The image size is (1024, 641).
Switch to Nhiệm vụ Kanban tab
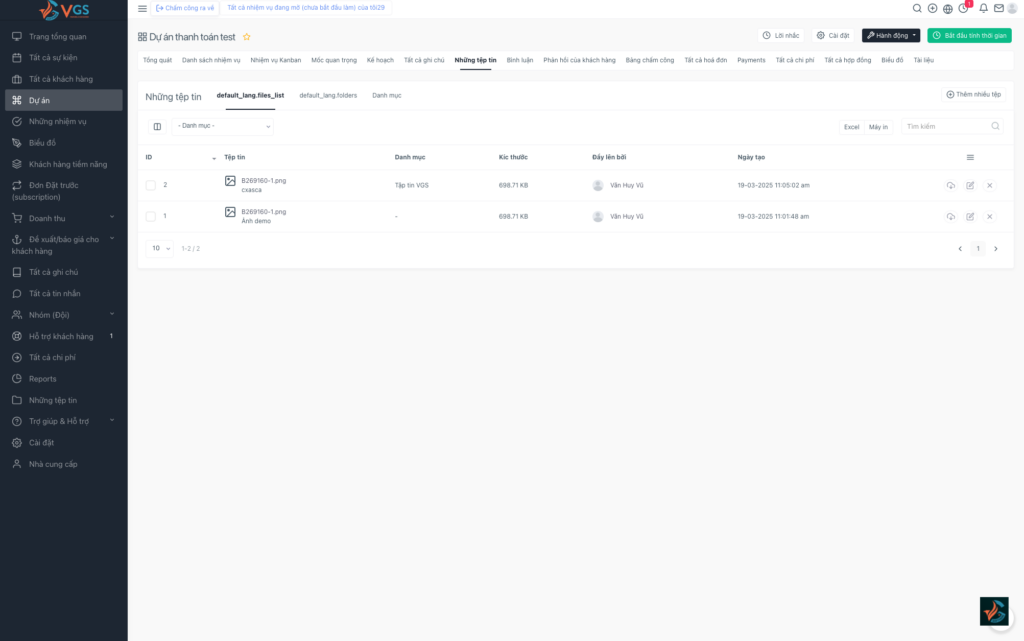point(276,60)
